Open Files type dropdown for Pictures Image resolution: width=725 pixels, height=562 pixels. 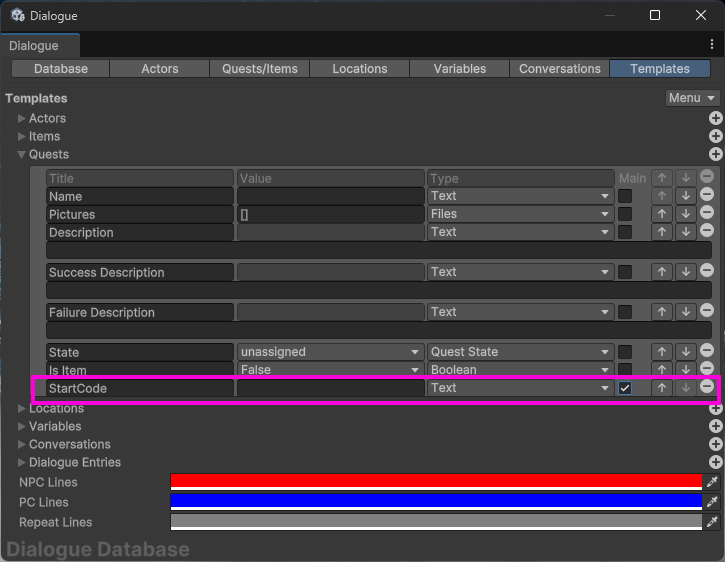[520, 214]
